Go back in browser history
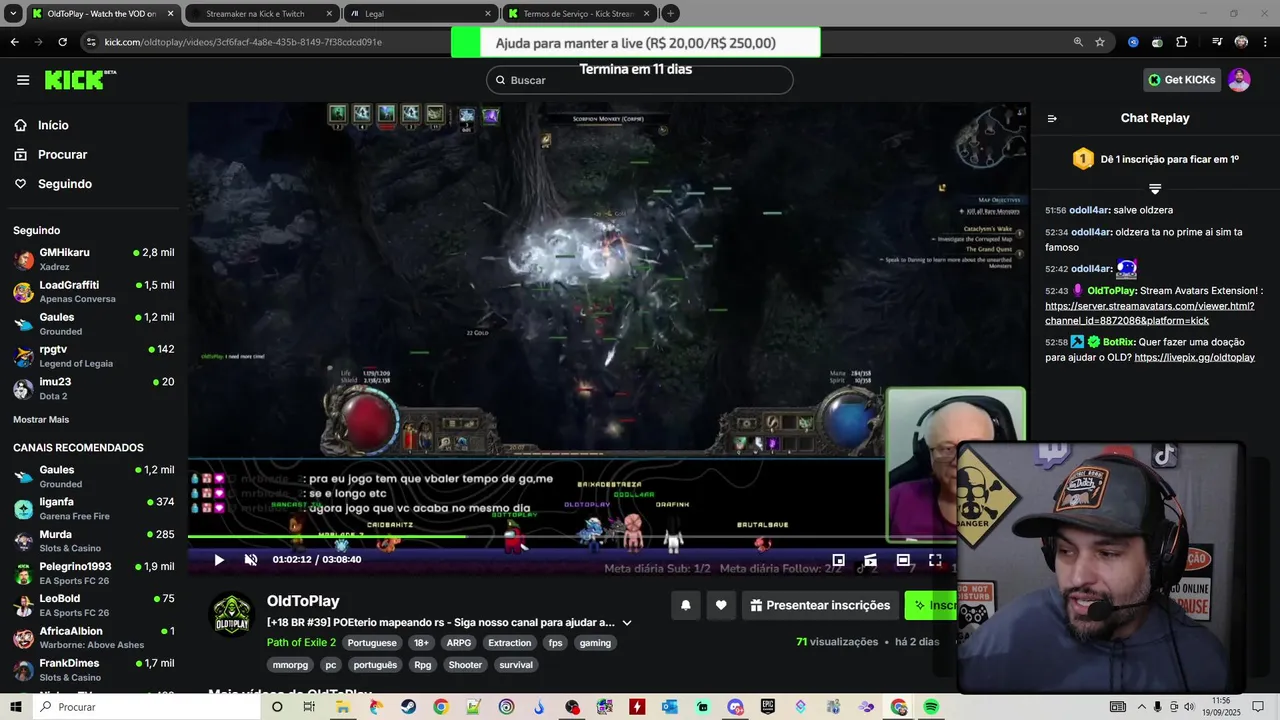Viewport: 1280px width, 720px height. (x=14, y=42)
